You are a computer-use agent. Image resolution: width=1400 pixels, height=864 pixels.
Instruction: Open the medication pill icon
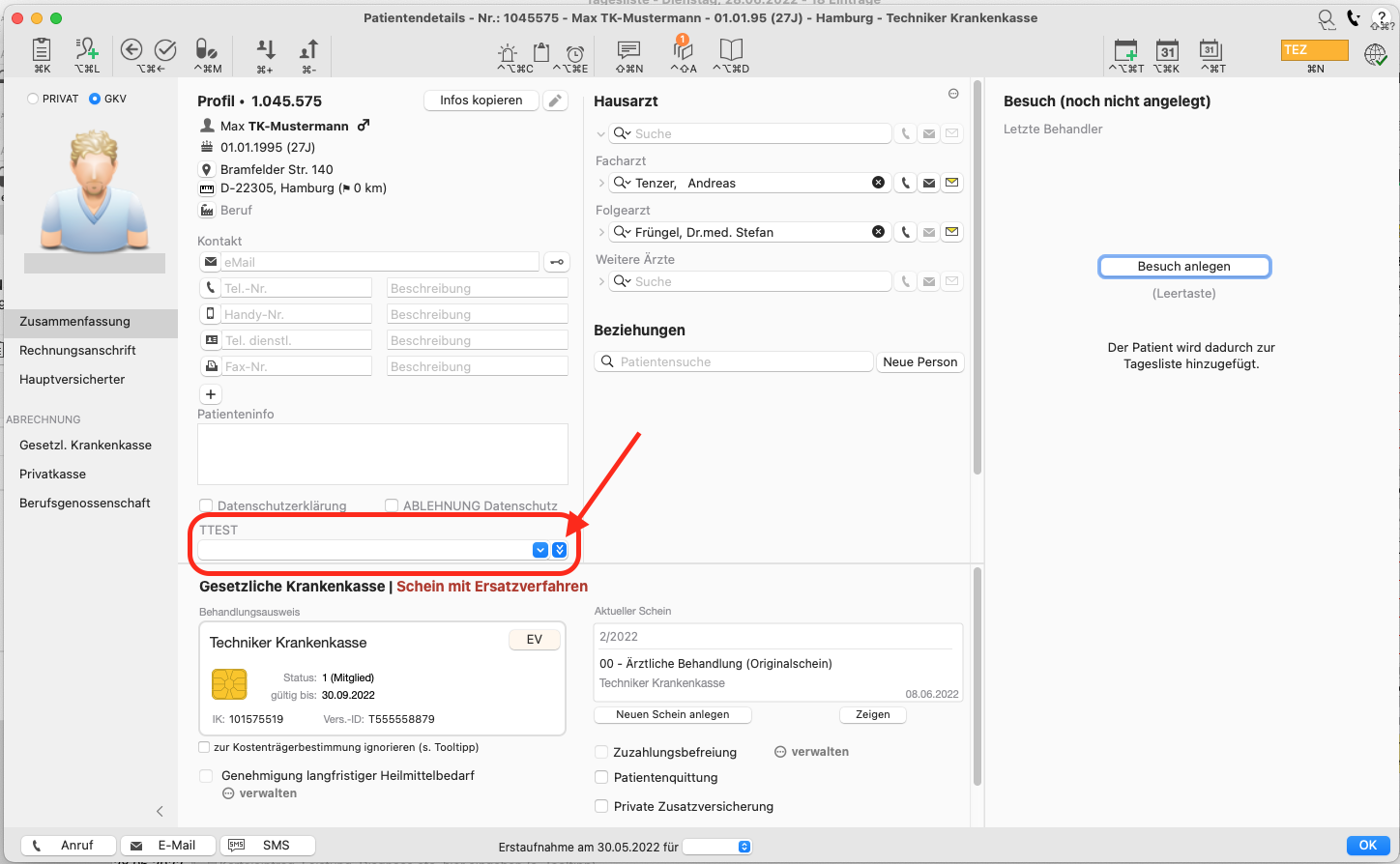point(207,50)
